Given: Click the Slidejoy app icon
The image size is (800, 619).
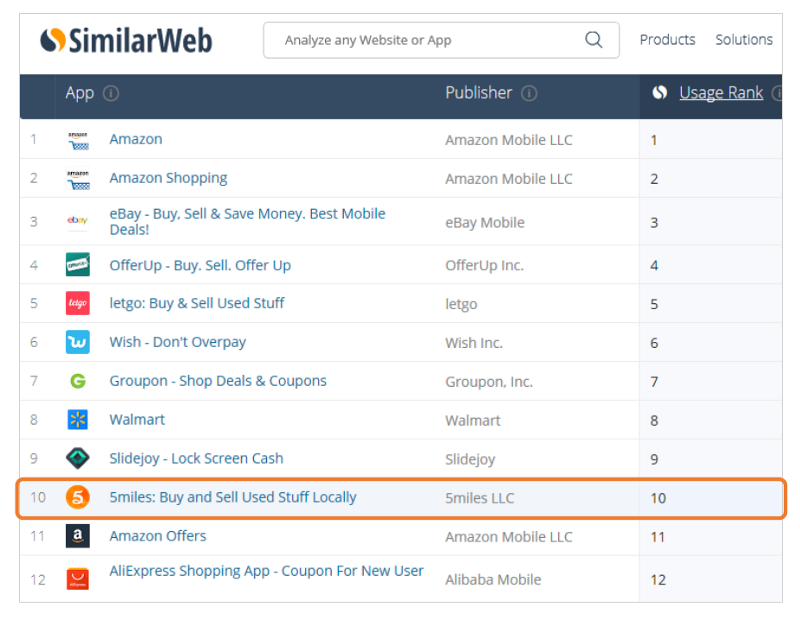Looking at the screenshot, I should 78,458.
